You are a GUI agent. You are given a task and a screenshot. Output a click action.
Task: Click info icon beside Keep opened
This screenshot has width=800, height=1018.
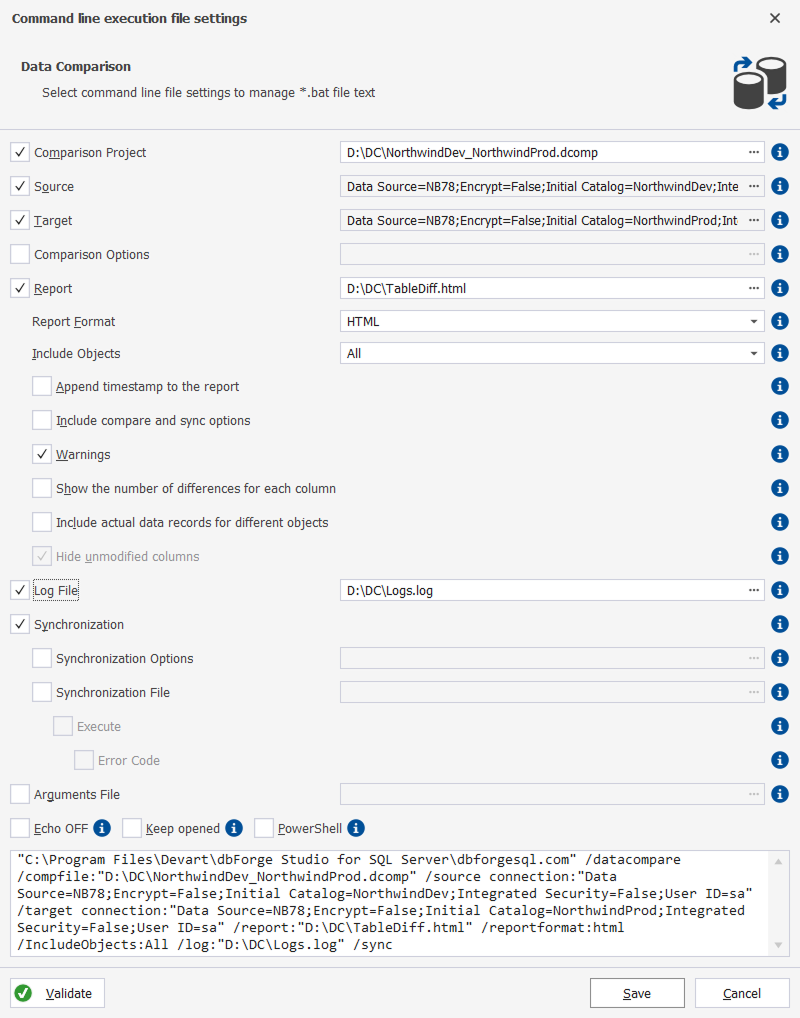pyautogui.click(x=231, y=828)
